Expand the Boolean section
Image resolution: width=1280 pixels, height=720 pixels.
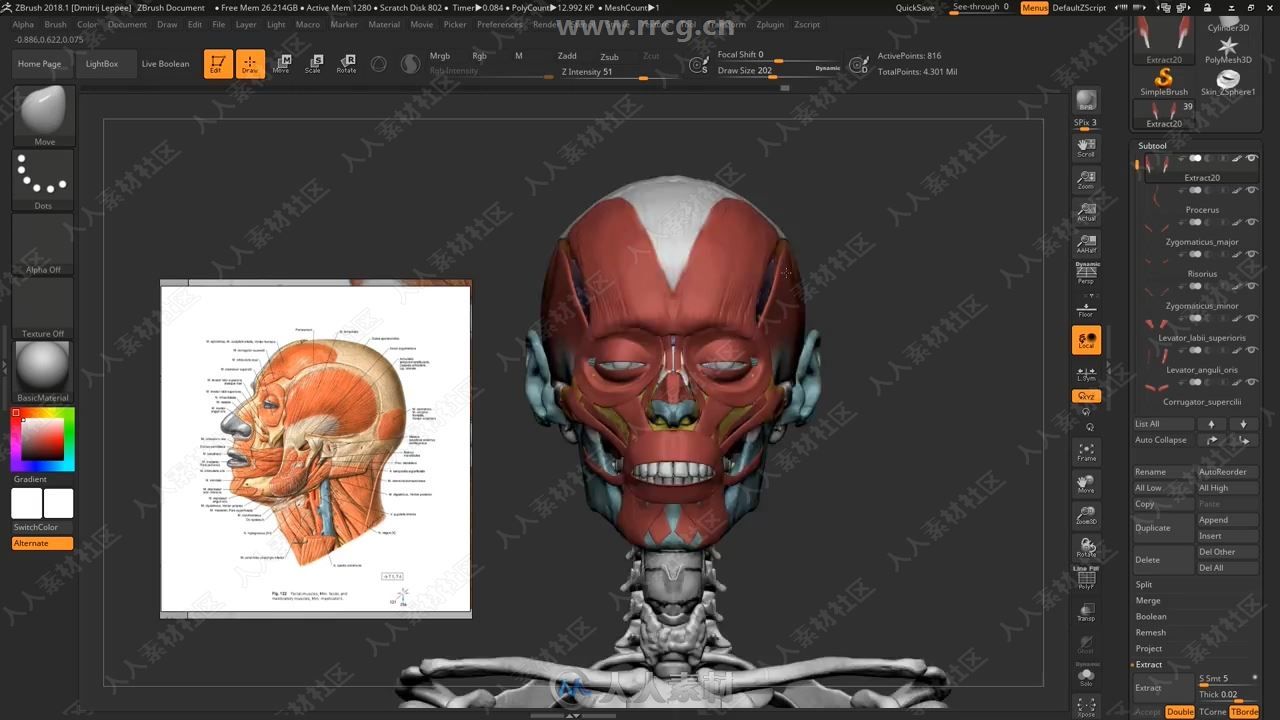coord(1151,616)
